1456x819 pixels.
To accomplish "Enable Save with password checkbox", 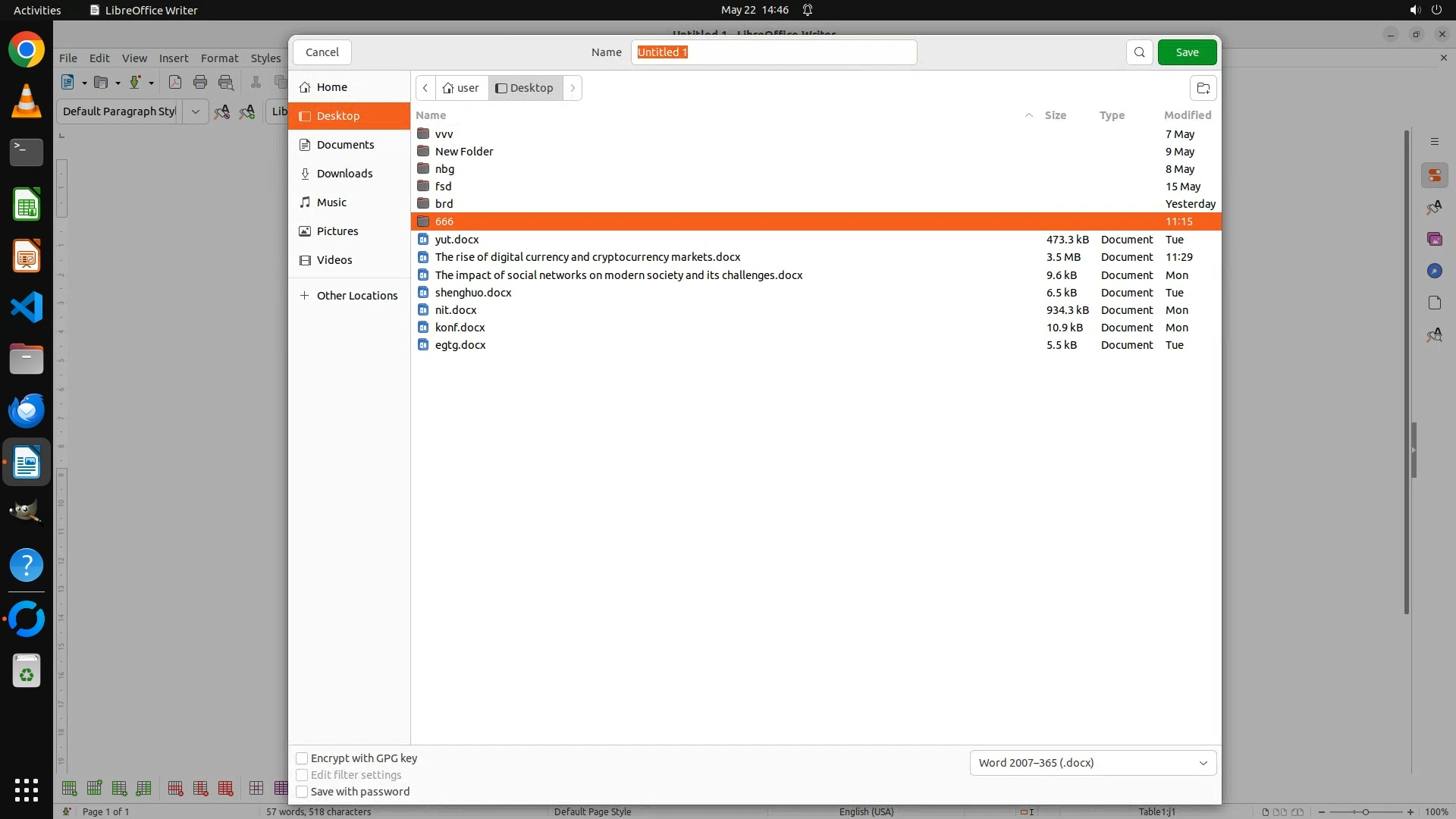I will (302, 792).
